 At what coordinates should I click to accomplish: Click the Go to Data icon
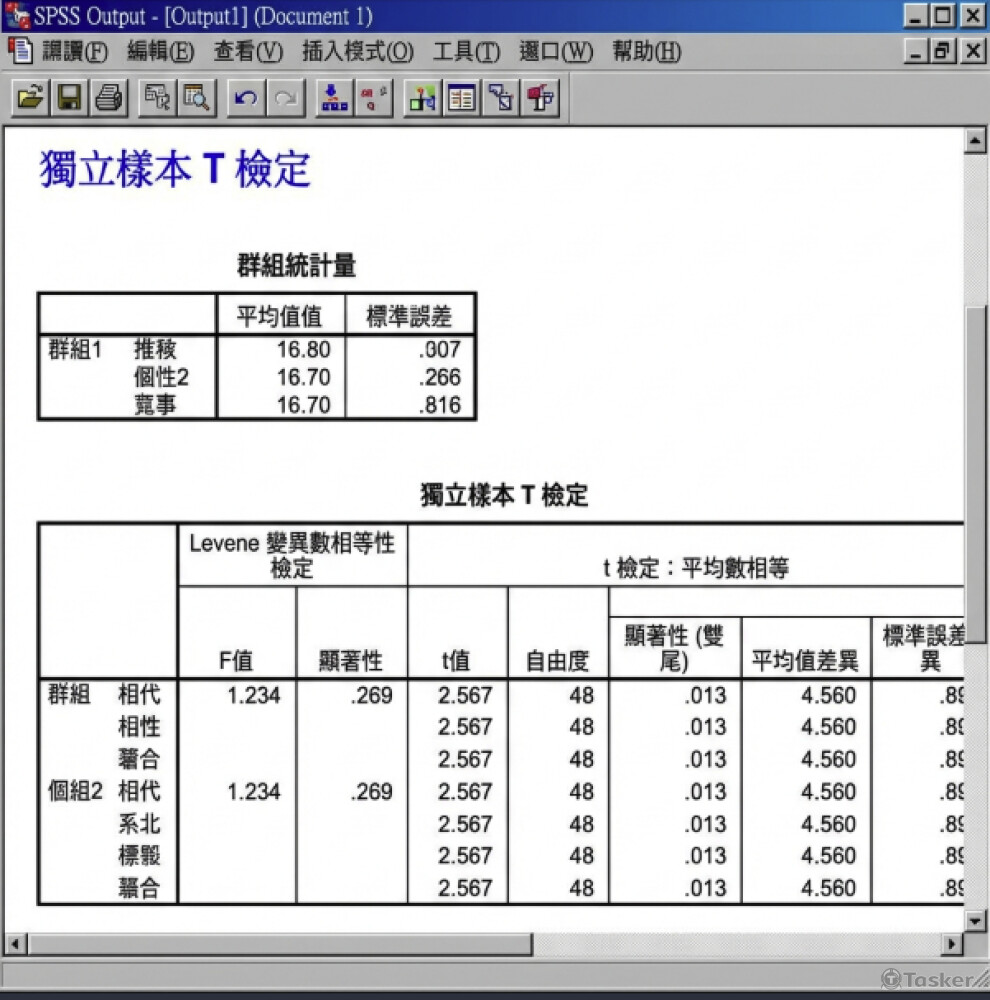(334, 98)
